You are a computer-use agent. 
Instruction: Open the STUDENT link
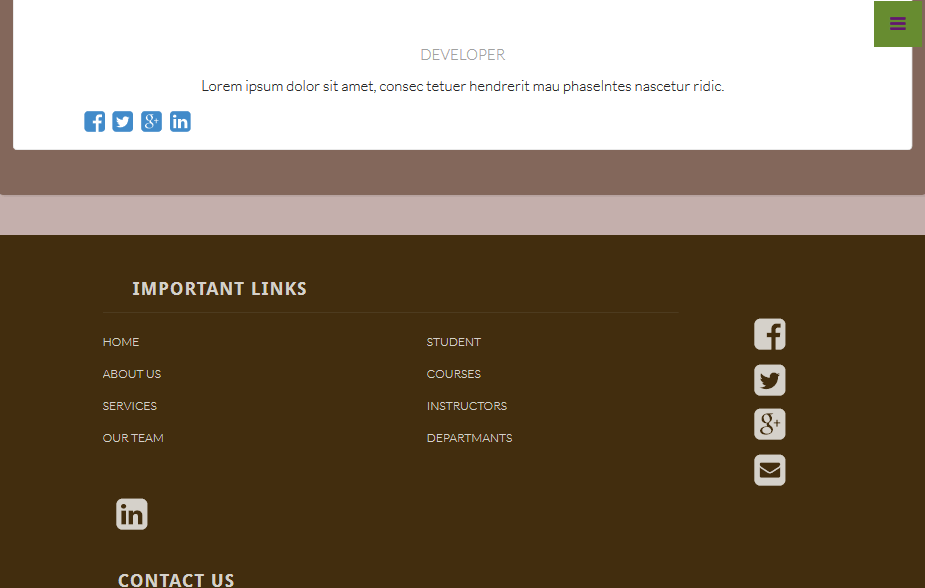coord(453,342)
